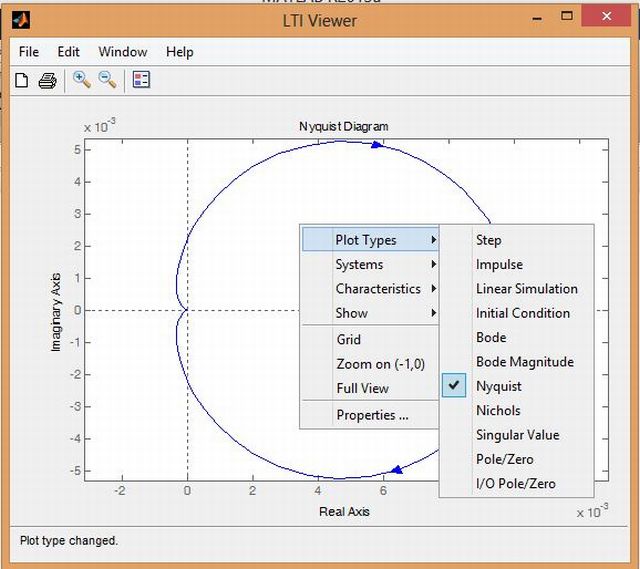This screenshot has height=569, width=640.
Task: Click the Imaginary Axis label
Action: pos(56,312)
